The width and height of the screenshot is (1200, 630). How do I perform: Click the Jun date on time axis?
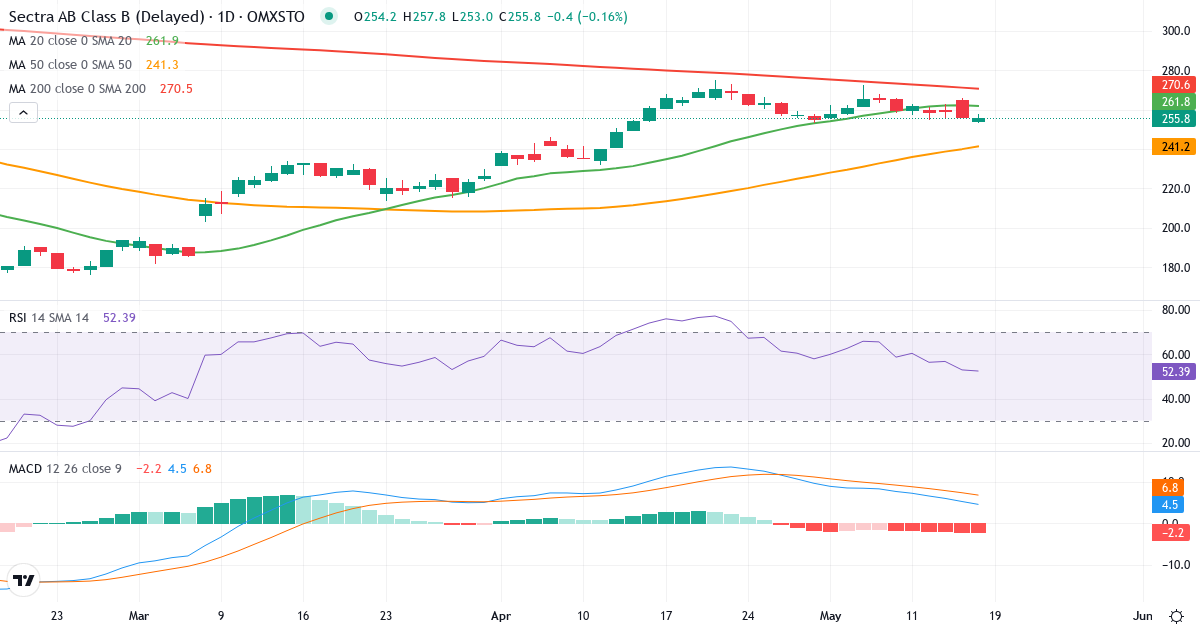(x=1144, y=616)
